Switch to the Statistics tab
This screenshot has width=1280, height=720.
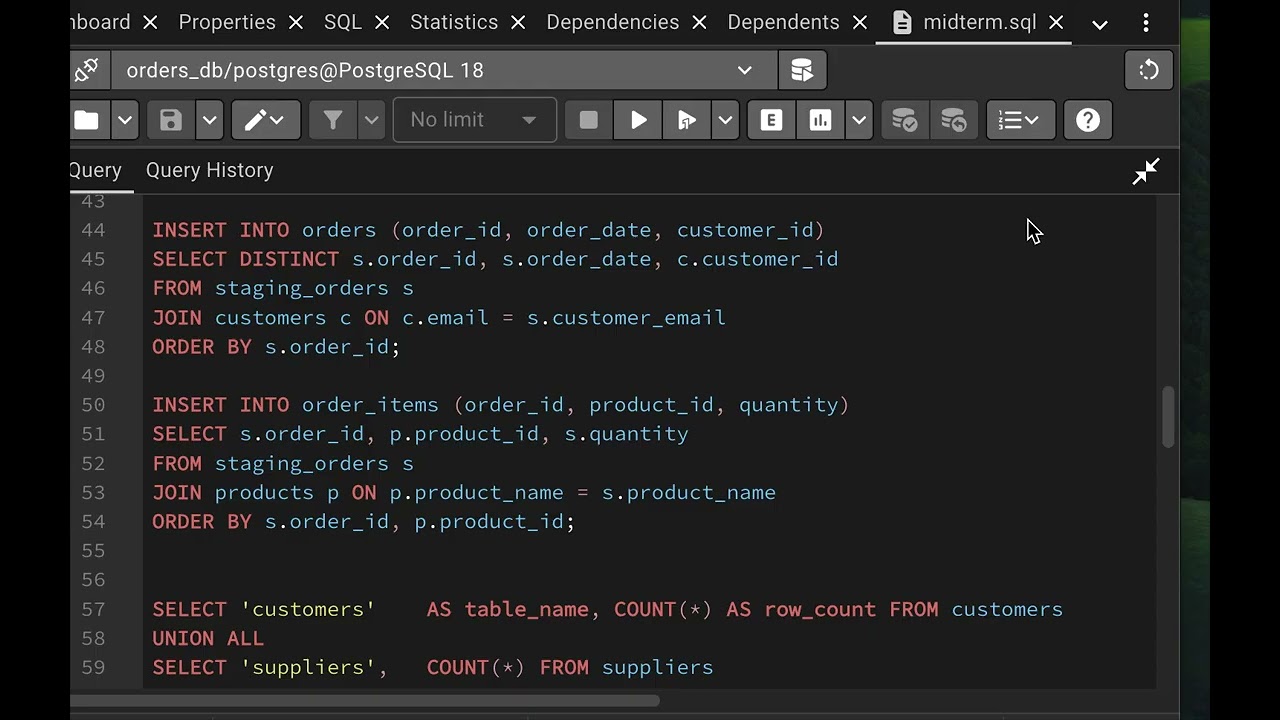(454, 22)
